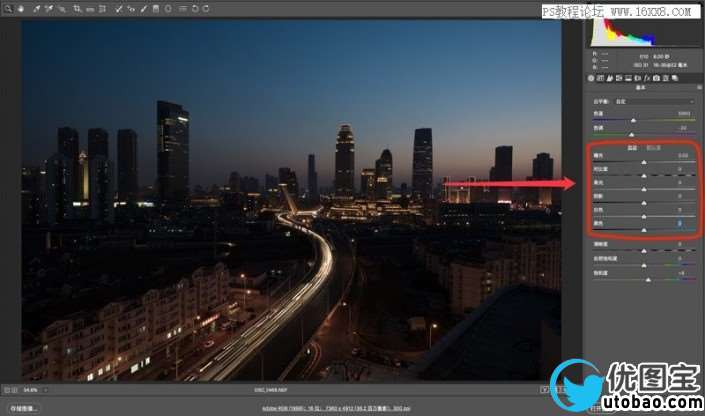Rotate image clockwise using toolbar icon
Image resolution: width=705 pixels, height=416 pixels.
point(206,8)
